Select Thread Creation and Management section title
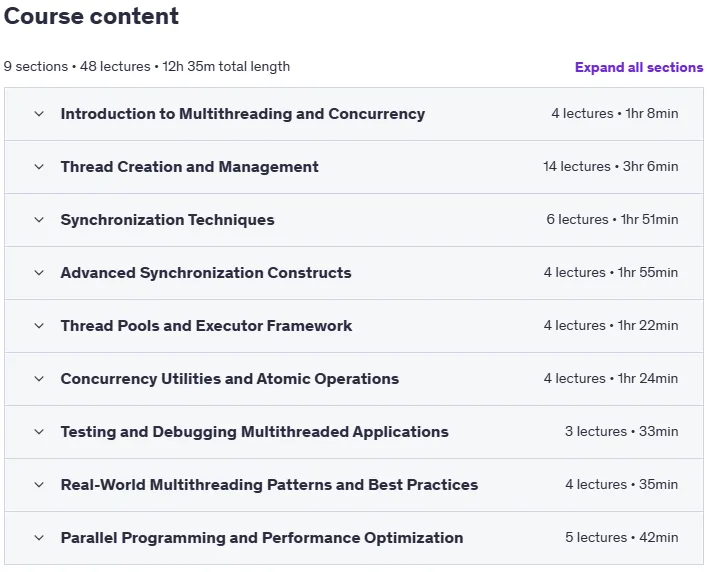Viewport: 709px width, 572px height. [x=189, y=167]
